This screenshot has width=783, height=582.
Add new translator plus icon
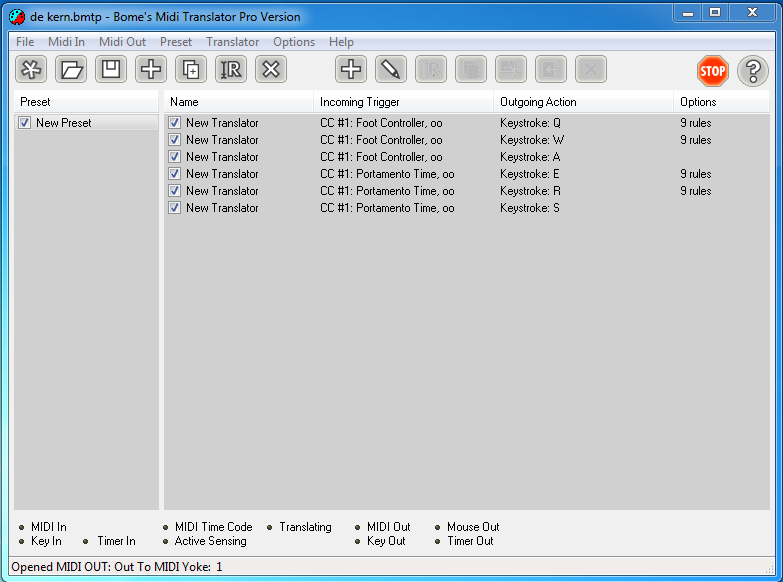tap(351, 69)
